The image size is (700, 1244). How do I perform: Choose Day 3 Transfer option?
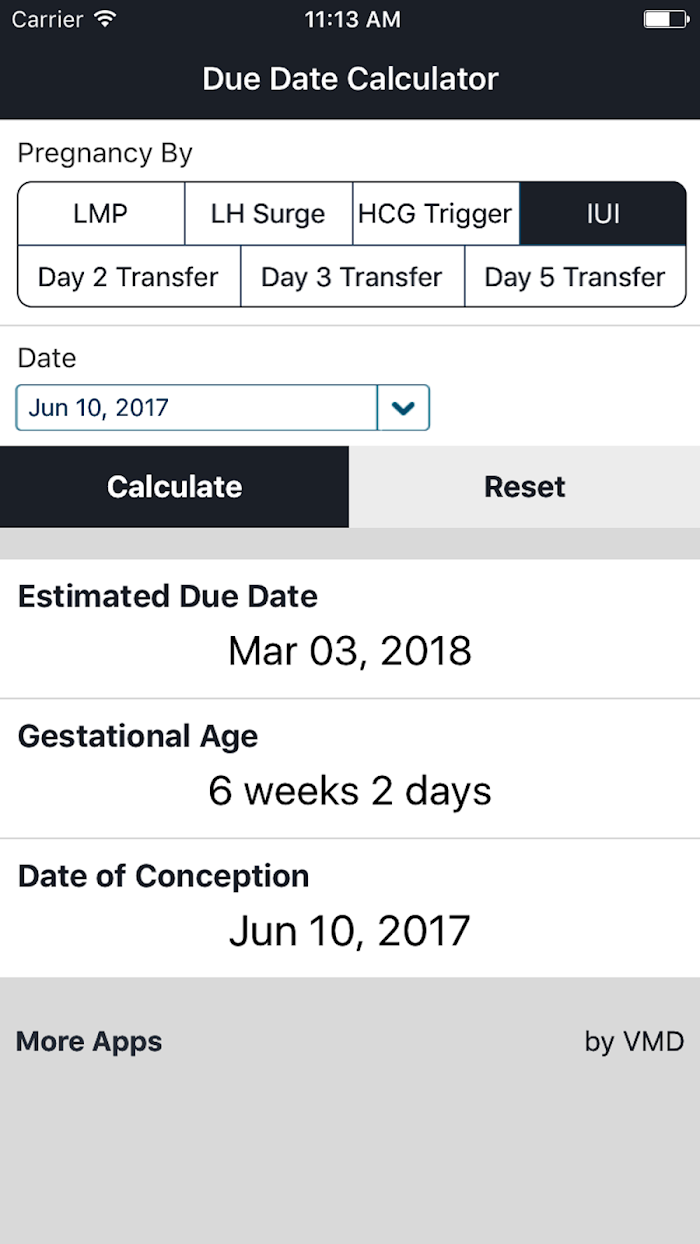[352, 277]
